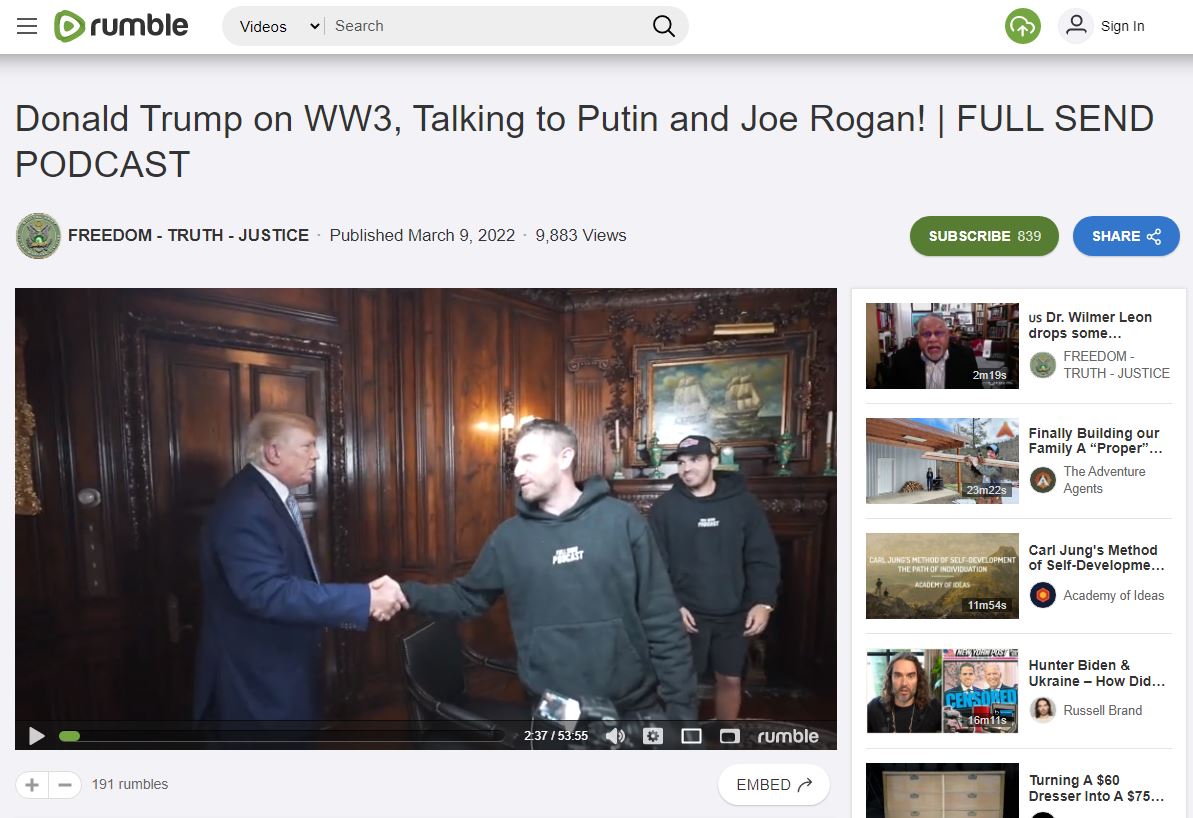
Task: Click The Adventure Agents channel avatar
Action: 1042,480
